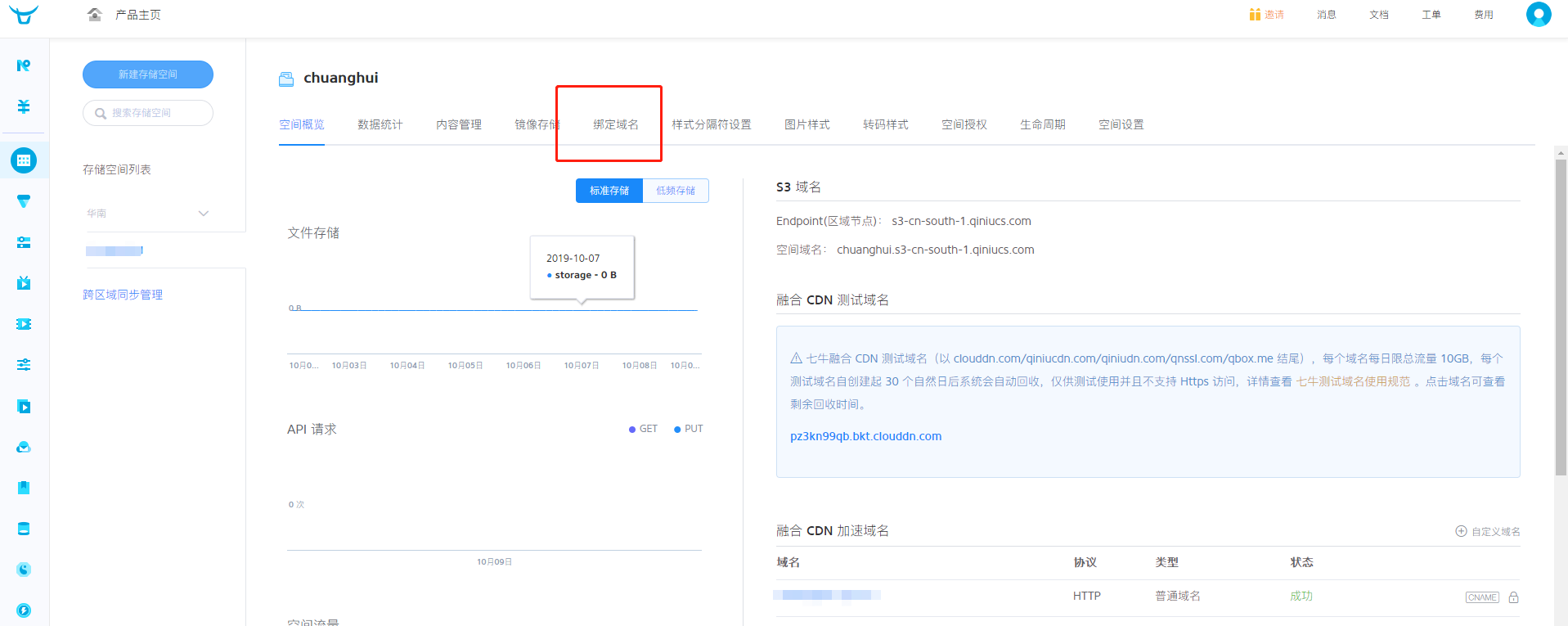Click the CNAME badge in the domain row
The height and width of the screenshot is (626, 1568).
(1482, 597)
